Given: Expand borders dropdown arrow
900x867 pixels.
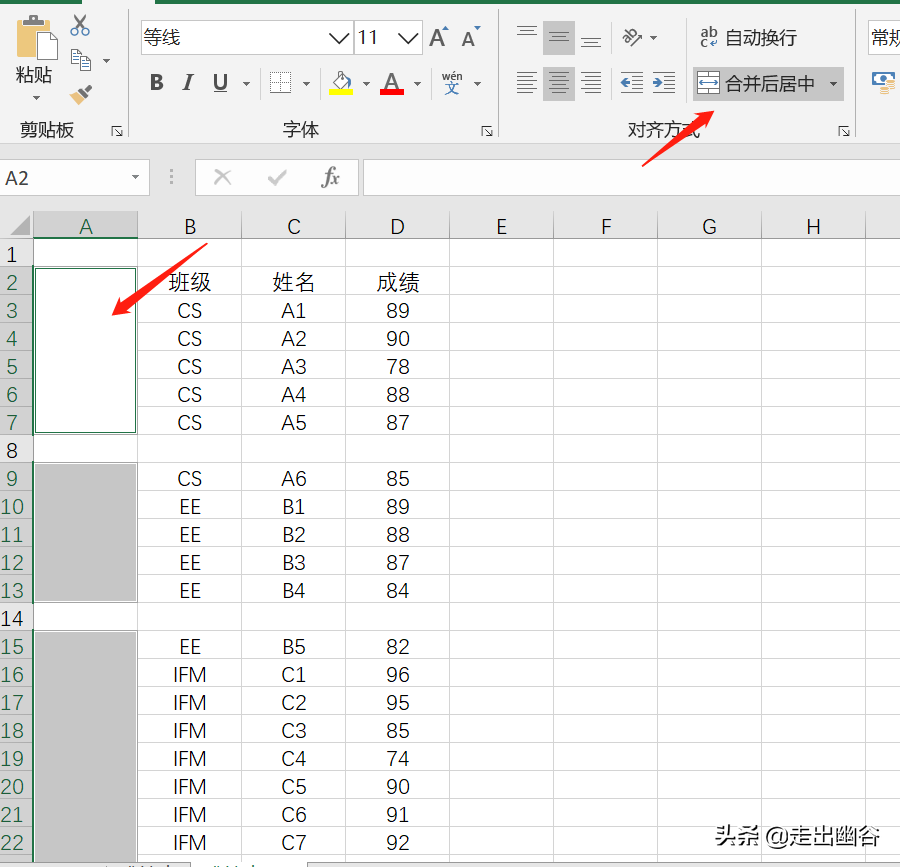Looking at the screenshot, I should (307, 84).
